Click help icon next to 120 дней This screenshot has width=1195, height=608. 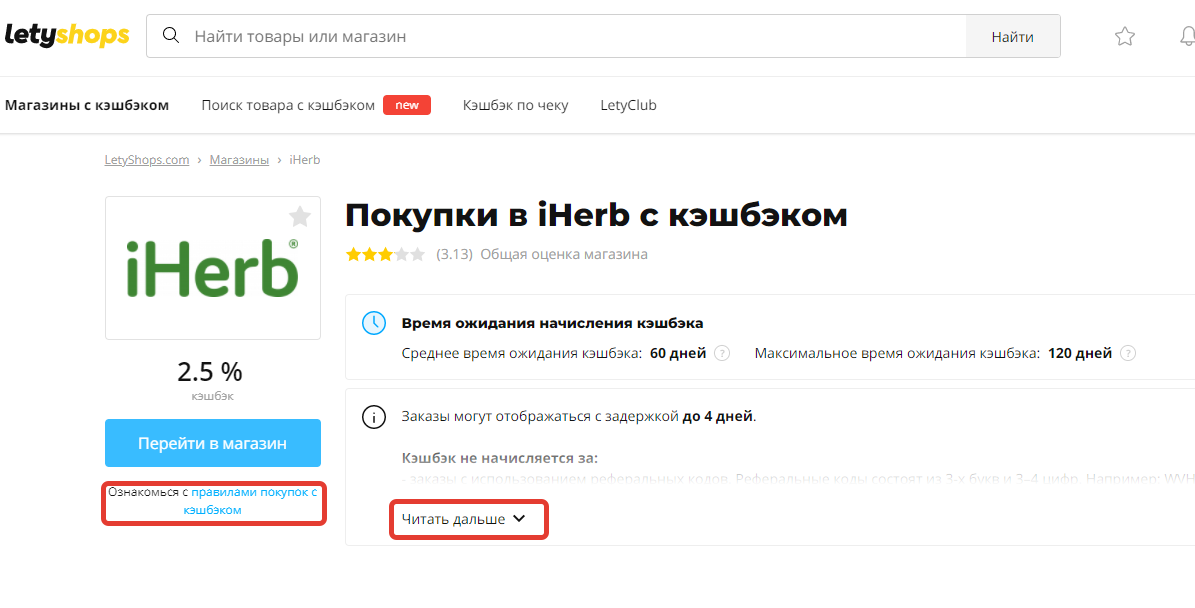point(1128,354)
